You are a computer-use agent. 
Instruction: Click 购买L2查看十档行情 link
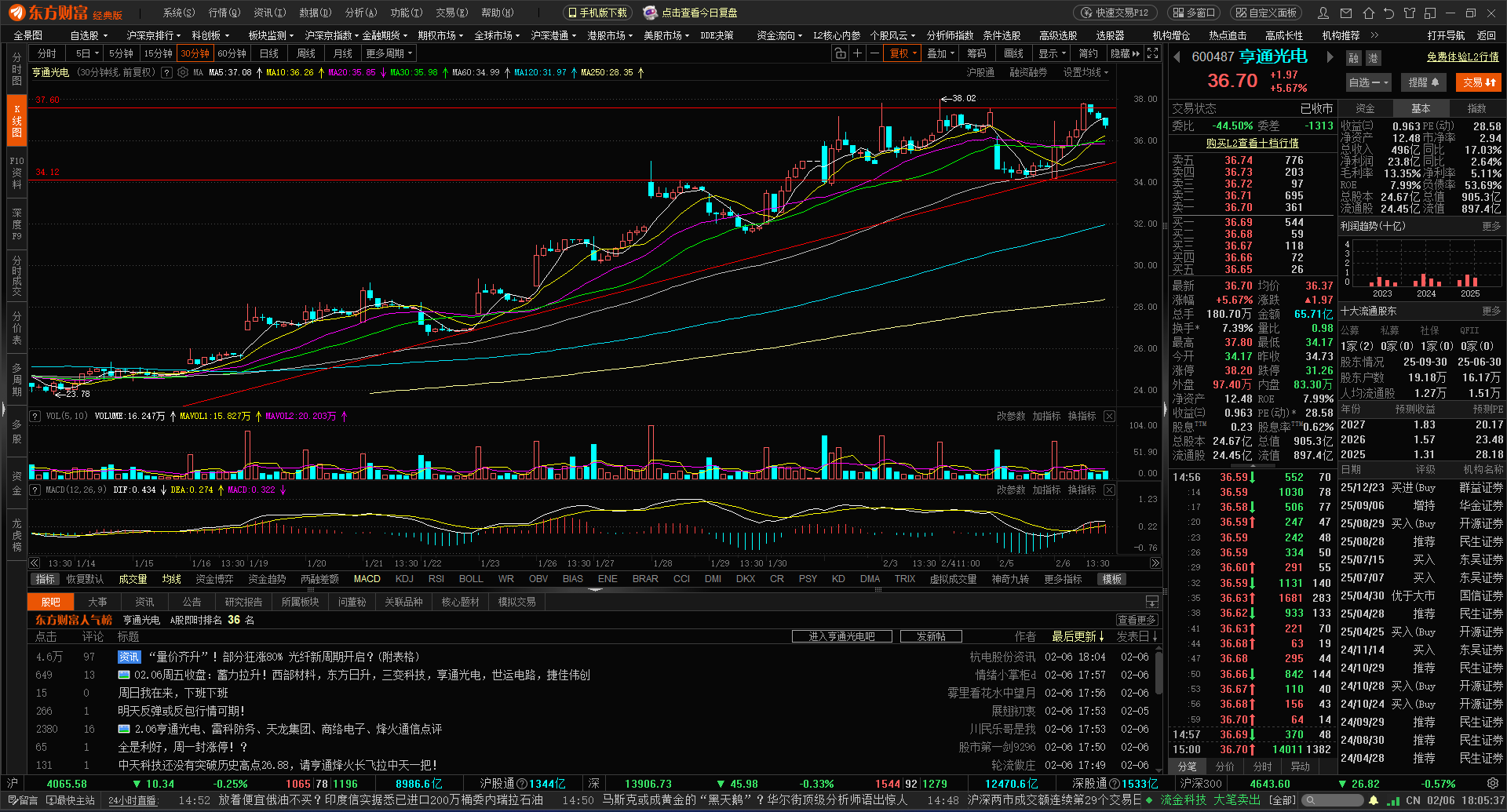click(1252, 143)
